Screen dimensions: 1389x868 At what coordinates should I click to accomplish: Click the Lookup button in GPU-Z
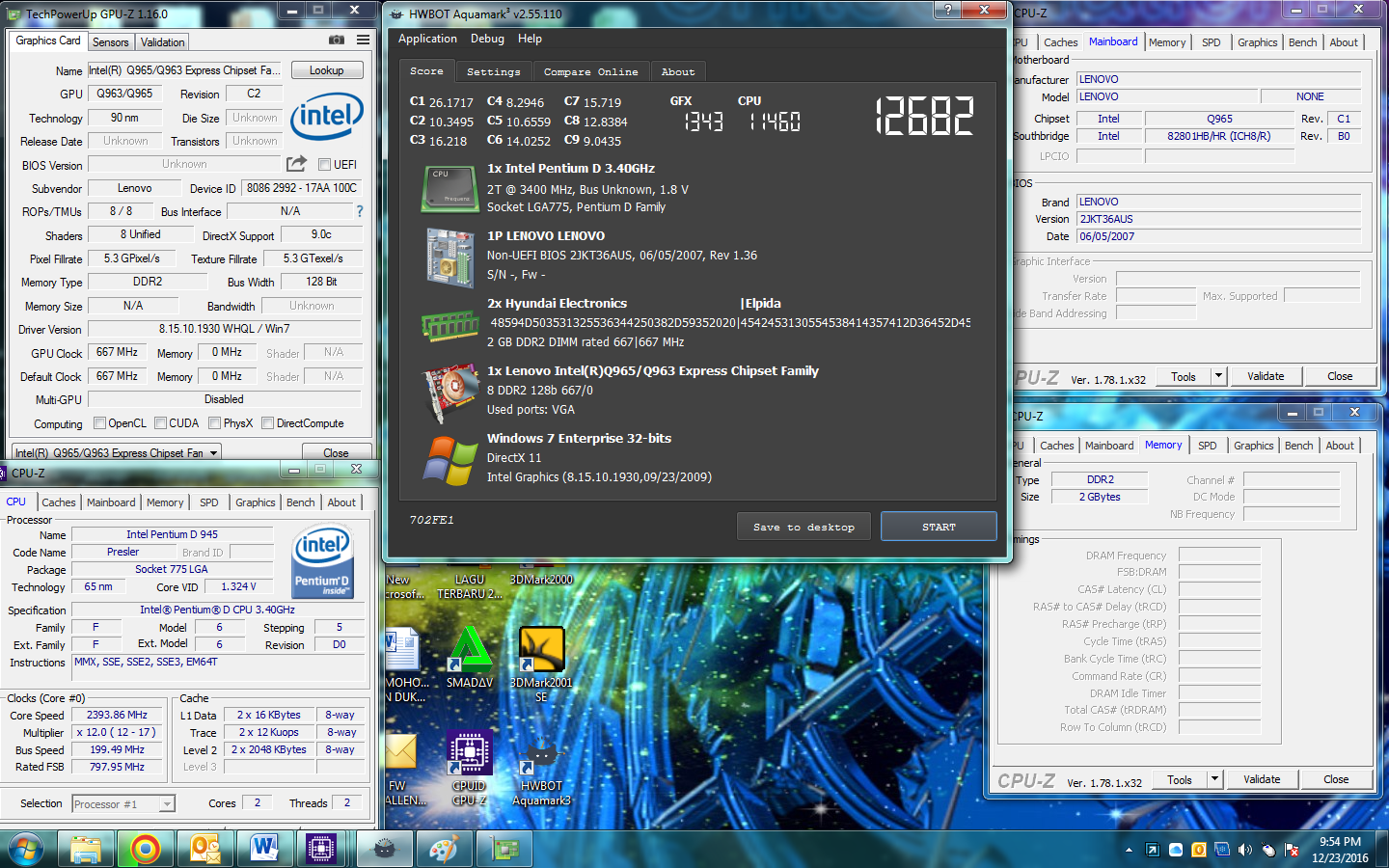click(x=326, y=70)
